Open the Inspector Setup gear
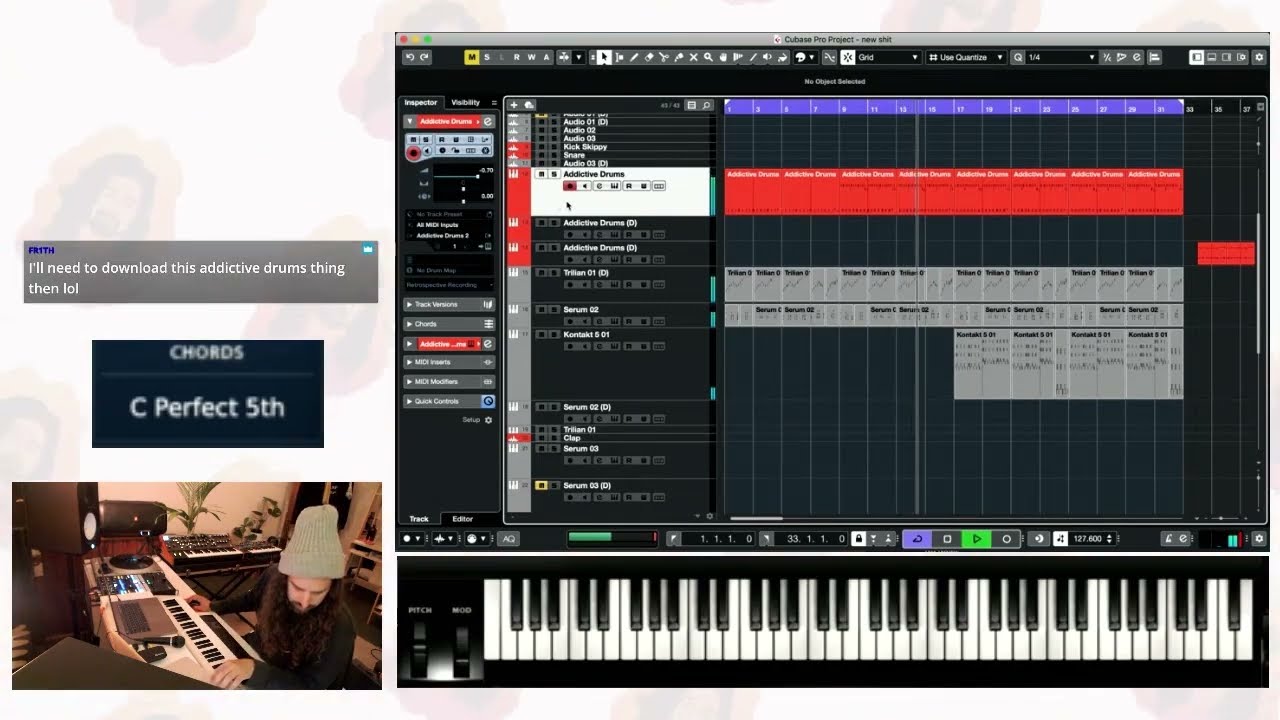1280x720 pixels. tap(489, 420)
